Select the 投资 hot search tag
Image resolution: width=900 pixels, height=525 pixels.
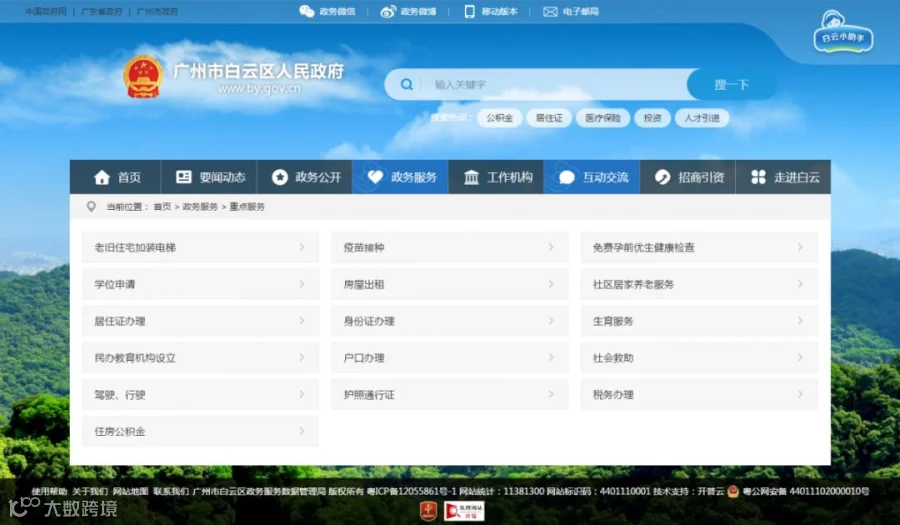click(652, 118)
